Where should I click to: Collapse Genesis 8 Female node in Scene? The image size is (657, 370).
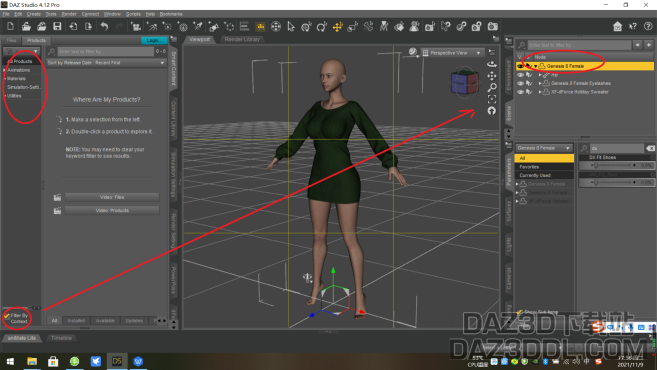pos(536,66)
